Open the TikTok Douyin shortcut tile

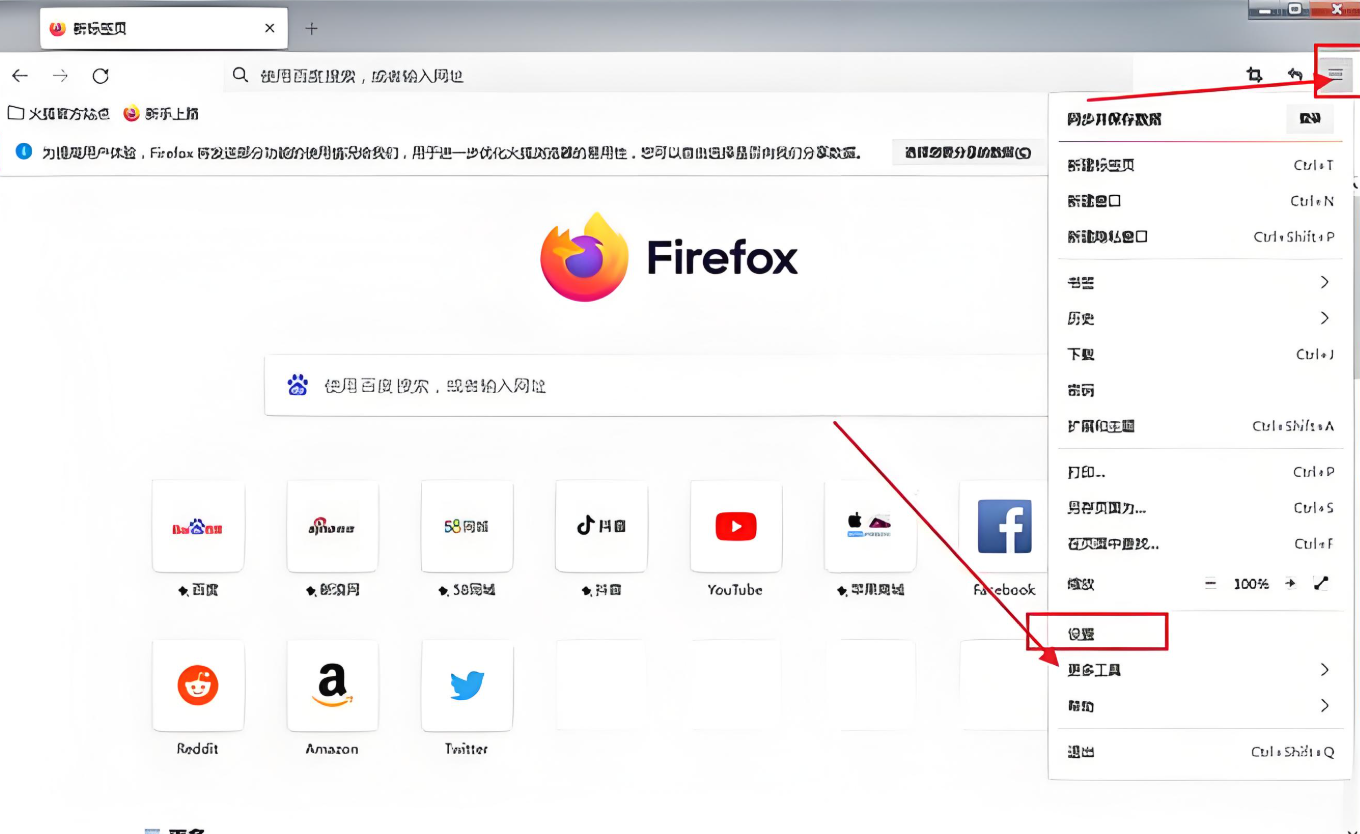coord(601,526)
